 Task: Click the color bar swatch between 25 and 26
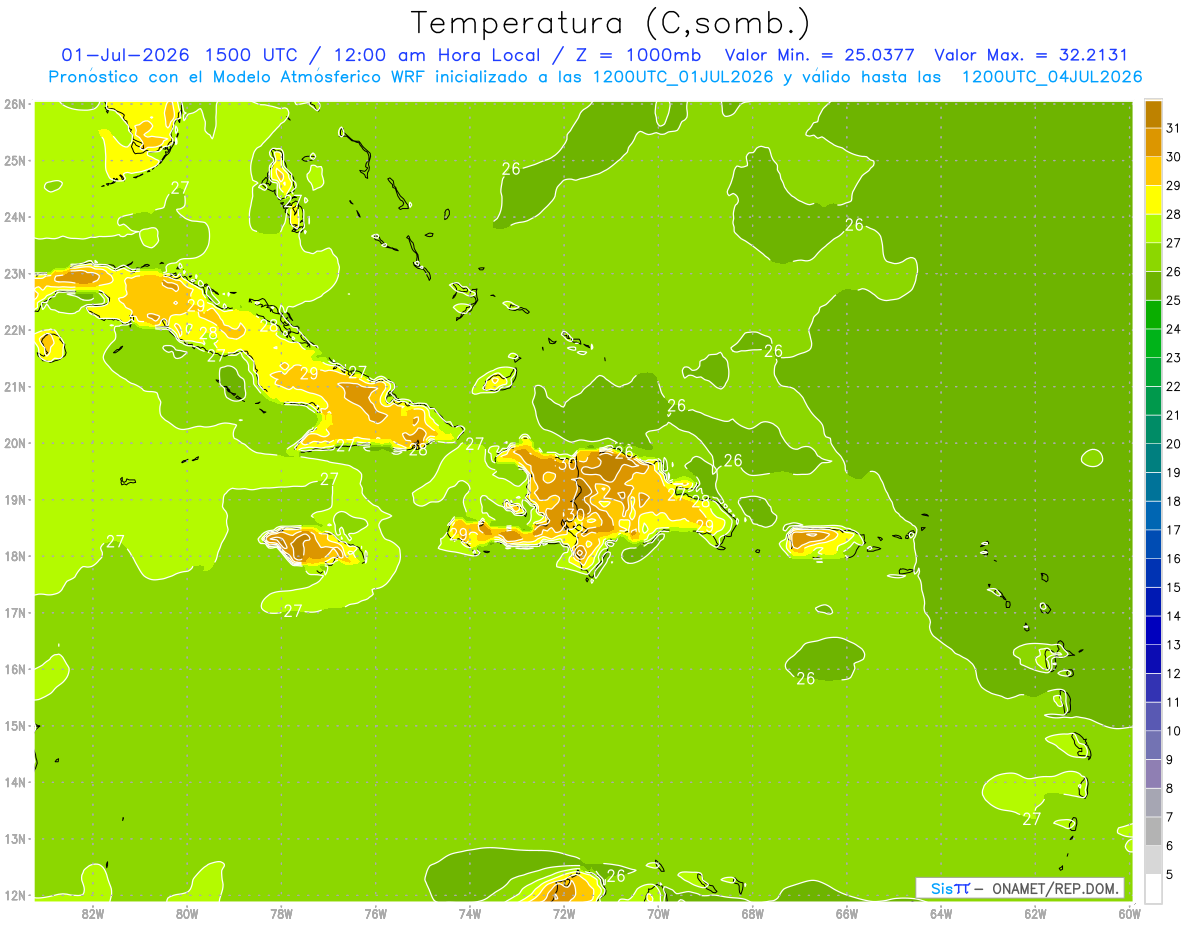click(1154, 285)
